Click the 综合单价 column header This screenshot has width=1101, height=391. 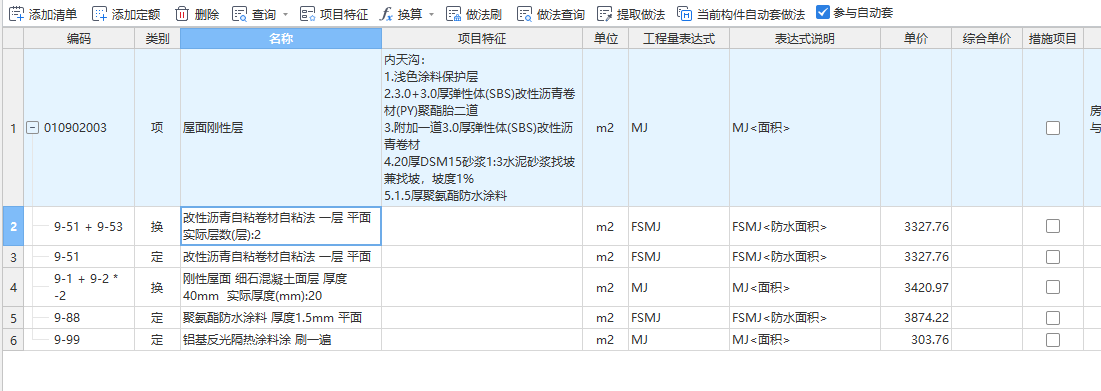987,39
